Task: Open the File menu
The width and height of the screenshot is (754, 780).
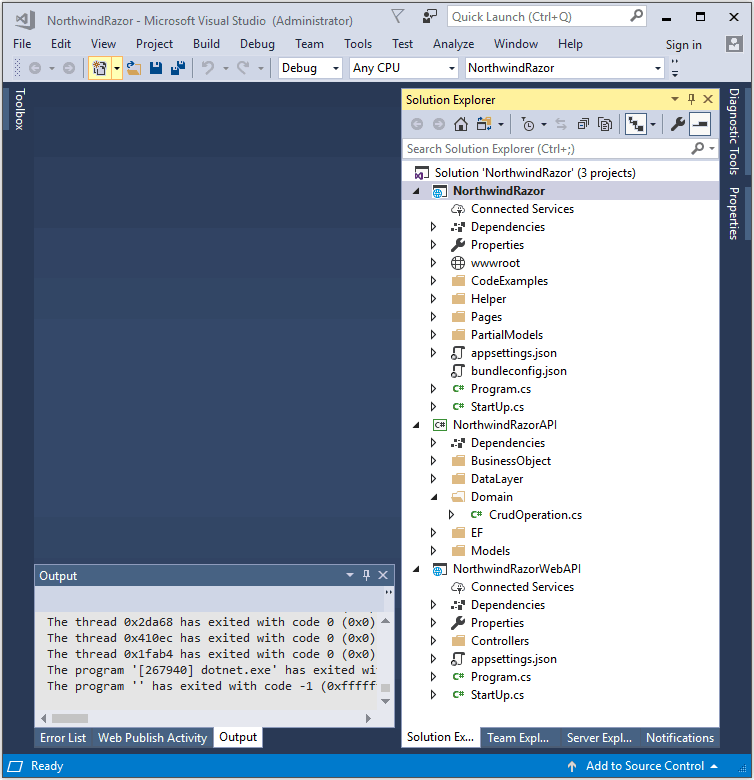Action: point(22,44)
